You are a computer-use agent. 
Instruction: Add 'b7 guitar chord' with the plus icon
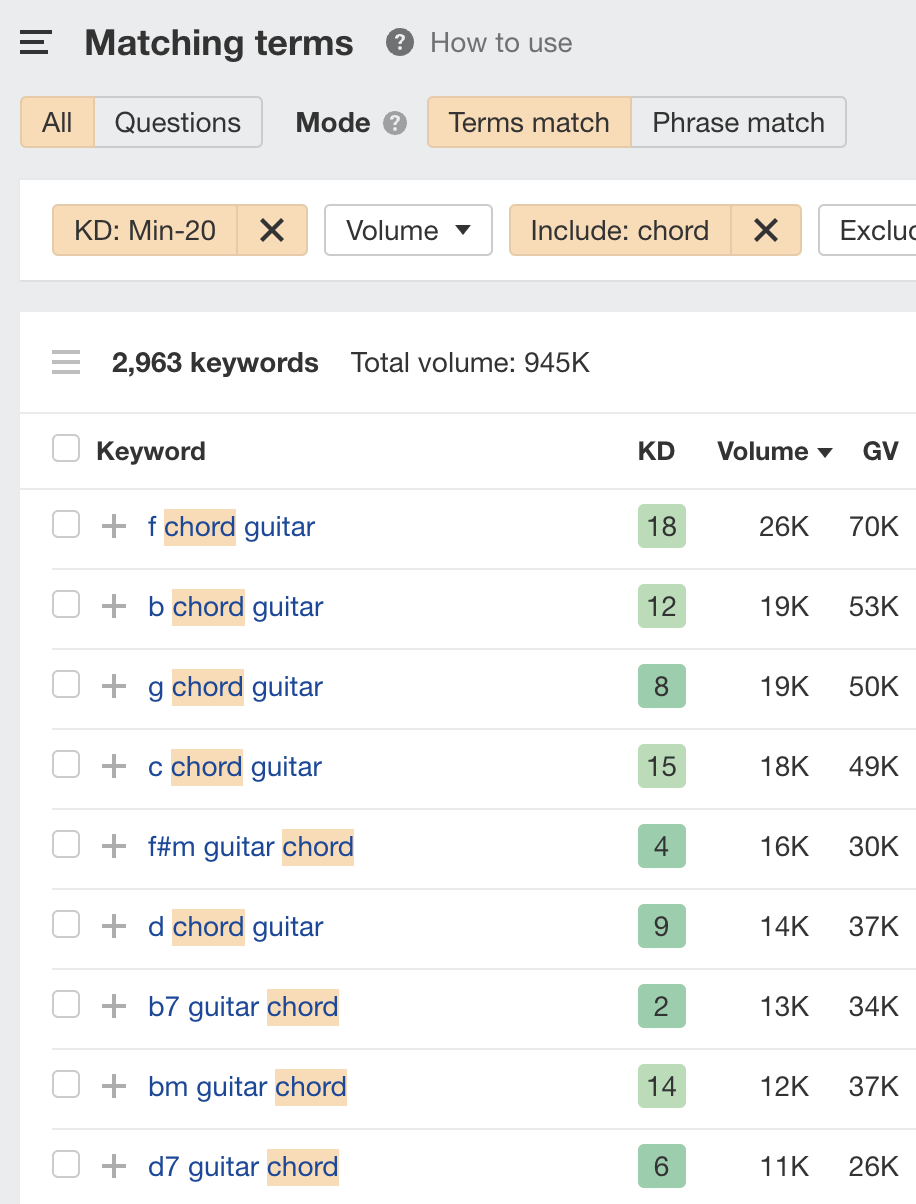pos(113,1004)
